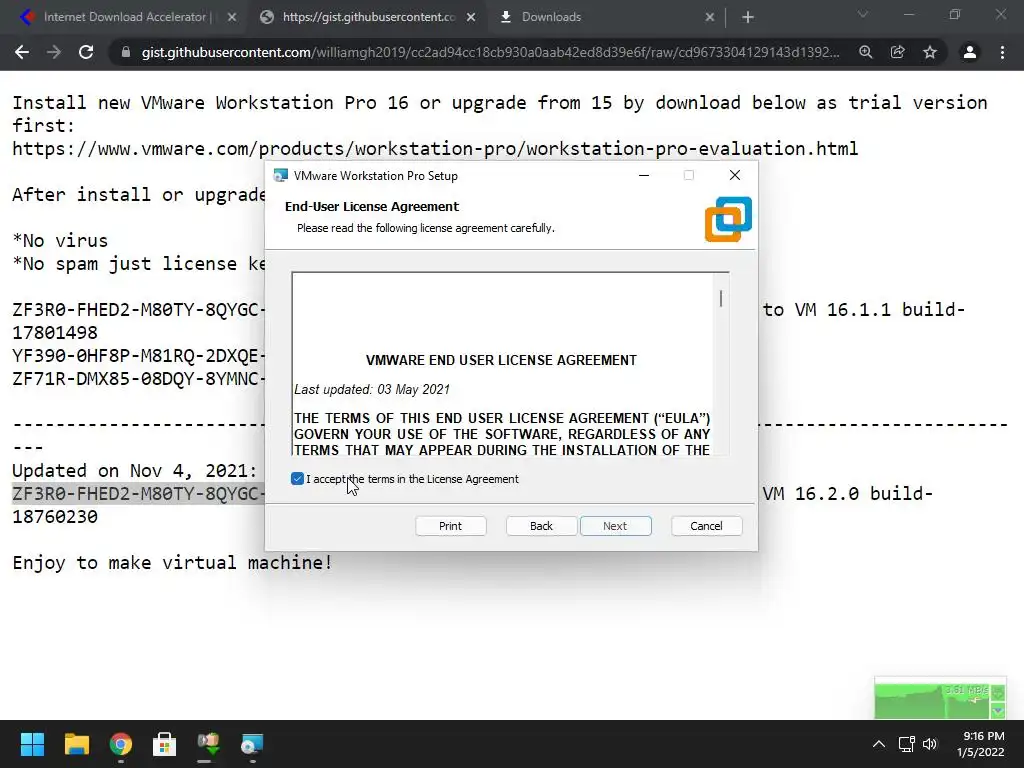Click "Enjoy to make virtual machine!" text
The image size is (1024, 768).
pos(172,562)
